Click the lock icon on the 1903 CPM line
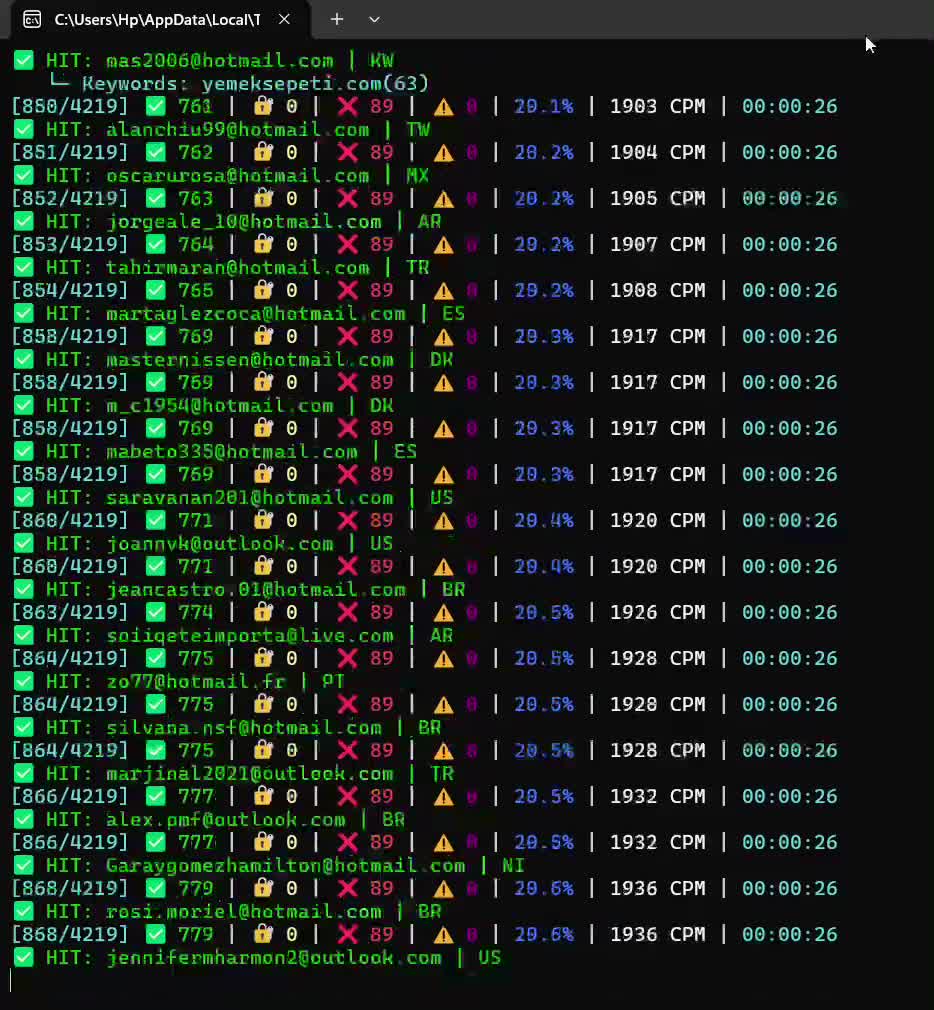 [263, 106]
